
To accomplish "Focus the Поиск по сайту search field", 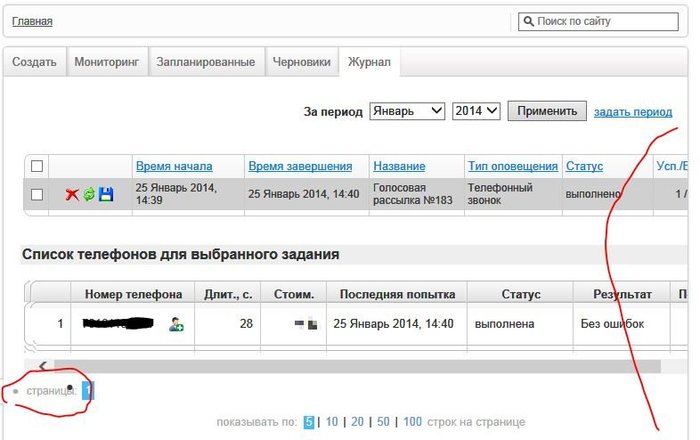I will [598, 21].
